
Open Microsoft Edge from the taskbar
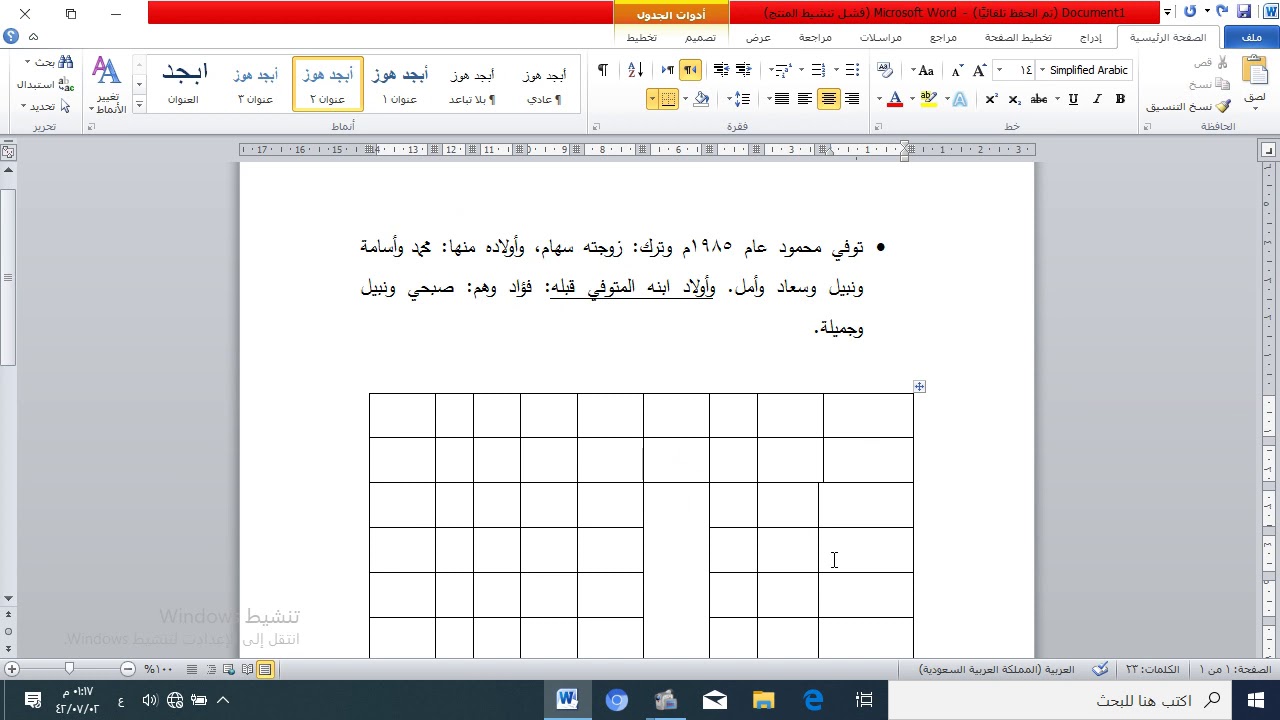coord(813,700)
